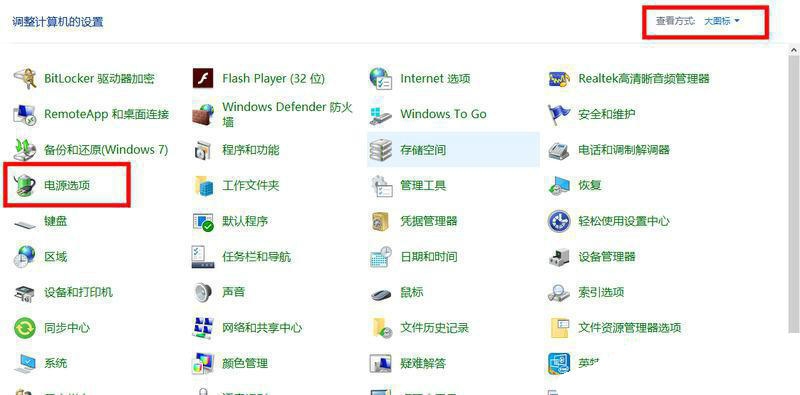Click the 程序和功能 link
This screenshot has width=800, height=395.
(251, 150)
